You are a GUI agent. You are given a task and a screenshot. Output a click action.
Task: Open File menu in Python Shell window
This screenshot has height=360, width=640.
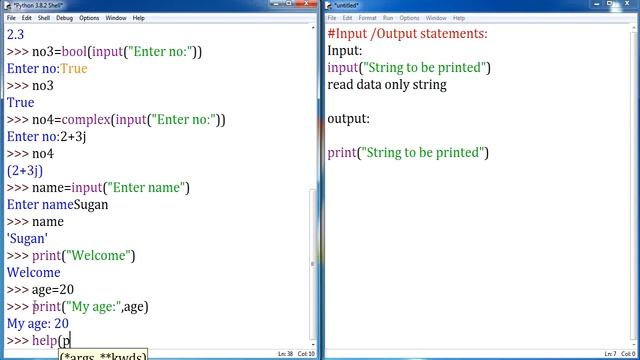coord(11,18)
